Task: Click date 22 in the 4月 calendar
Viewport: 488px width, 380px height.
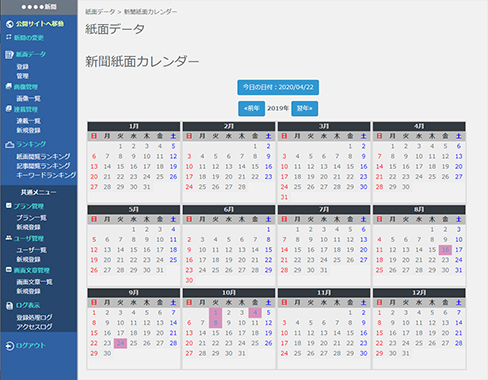Action: (x=393, y=177)
